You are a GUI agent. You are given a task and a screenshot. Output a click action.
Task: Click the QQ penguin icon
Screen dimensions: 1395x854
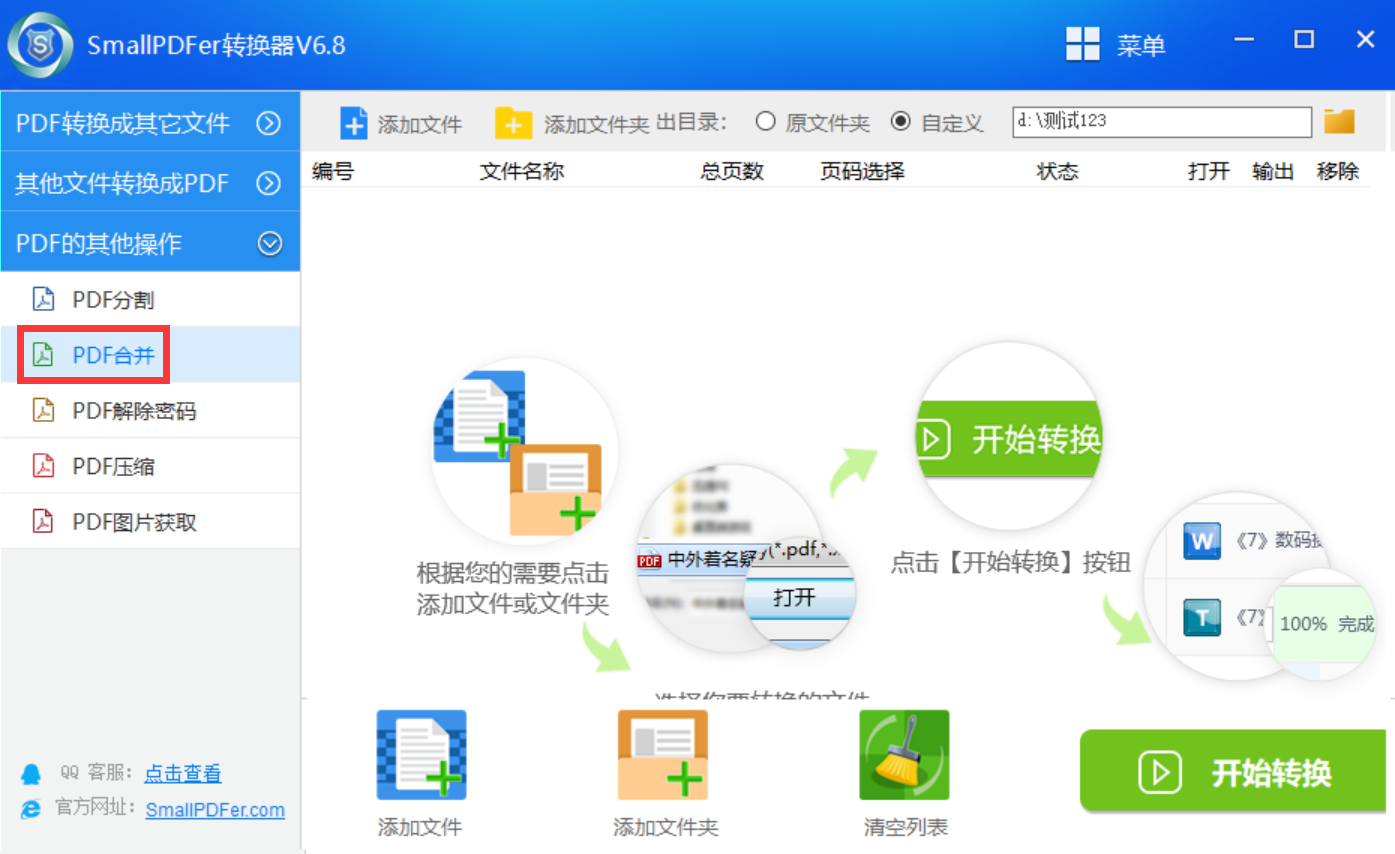32,773
